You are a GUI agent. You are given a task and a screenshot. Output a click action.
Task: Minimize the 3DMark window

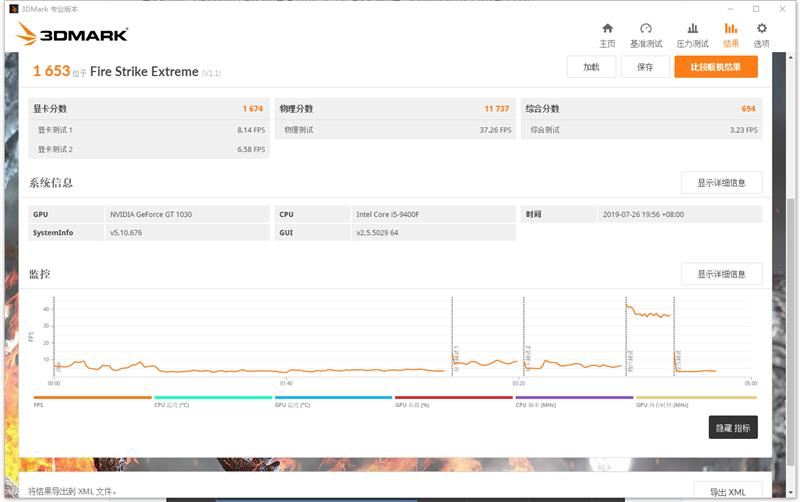pyautogui.click(x=730, y=9)
